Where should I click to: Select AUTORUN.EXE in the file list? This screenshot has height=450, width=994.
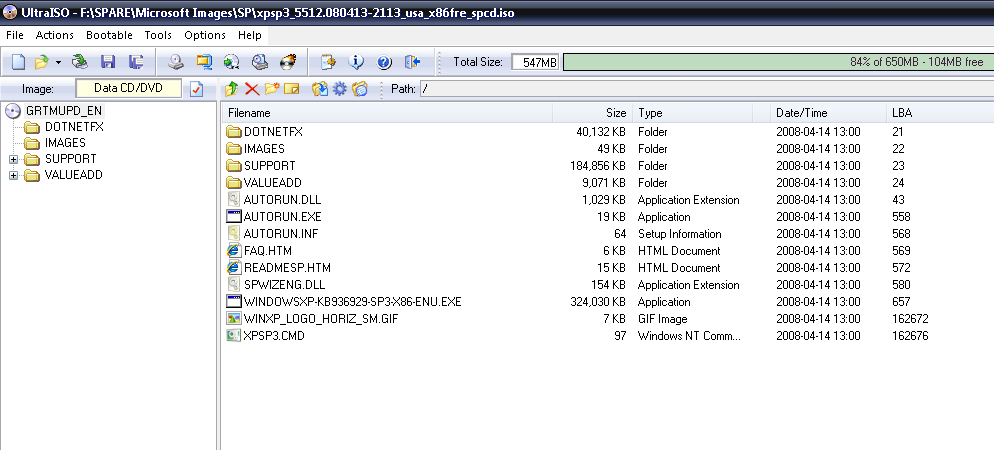tap(282, 217)
